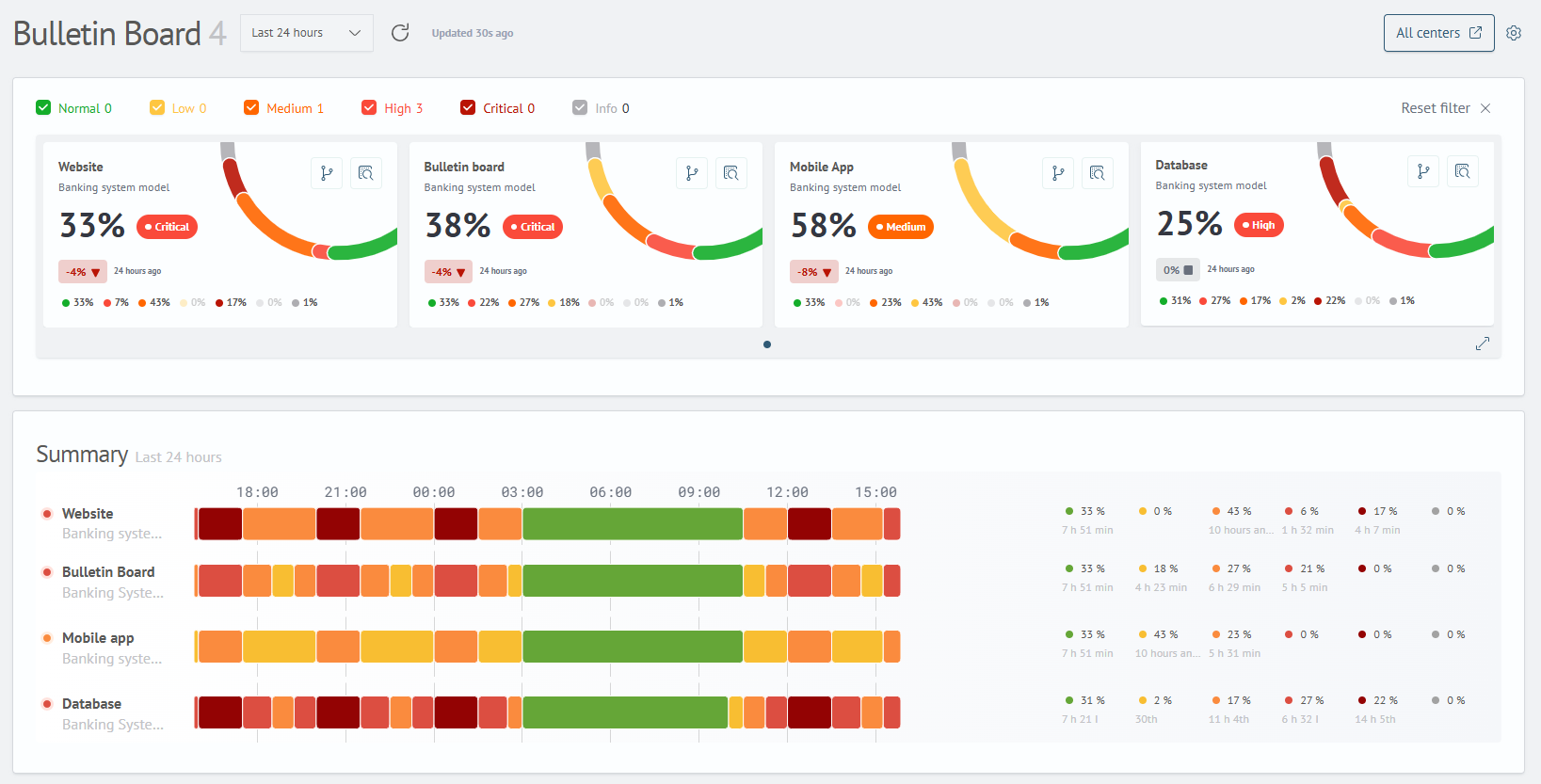Select the -8% trend chip on Mobile App card
This screenshot has width=1541, height=784.
(814, 272)
